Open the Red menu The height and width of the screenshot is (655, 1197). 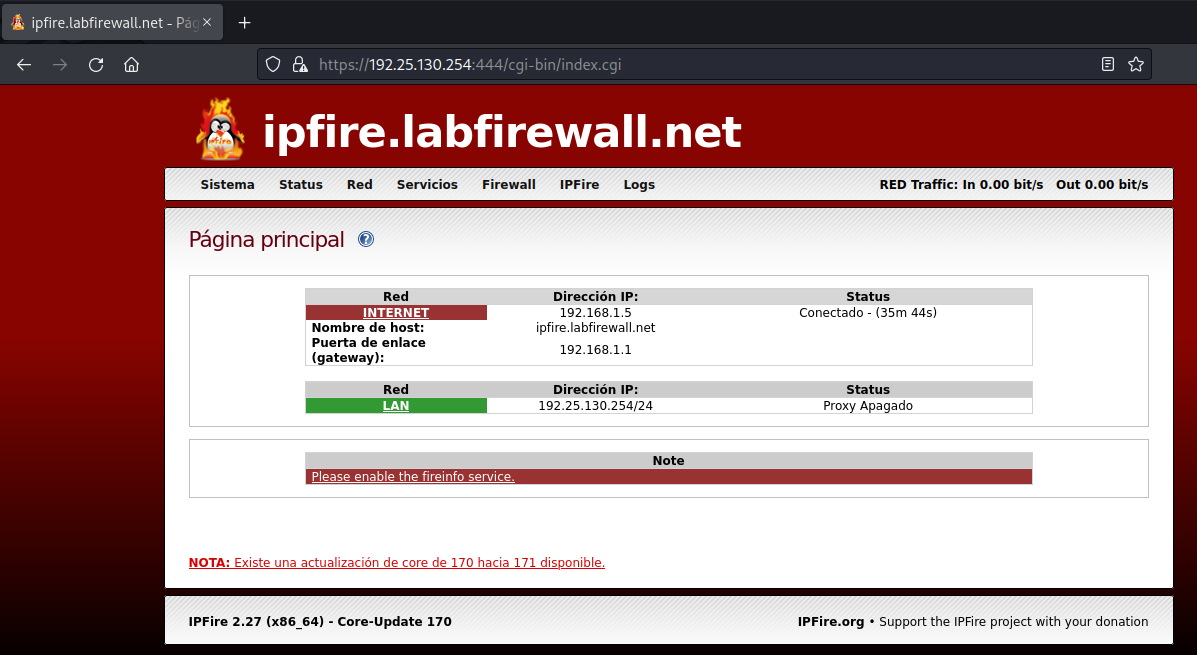(x=360, y=185)
